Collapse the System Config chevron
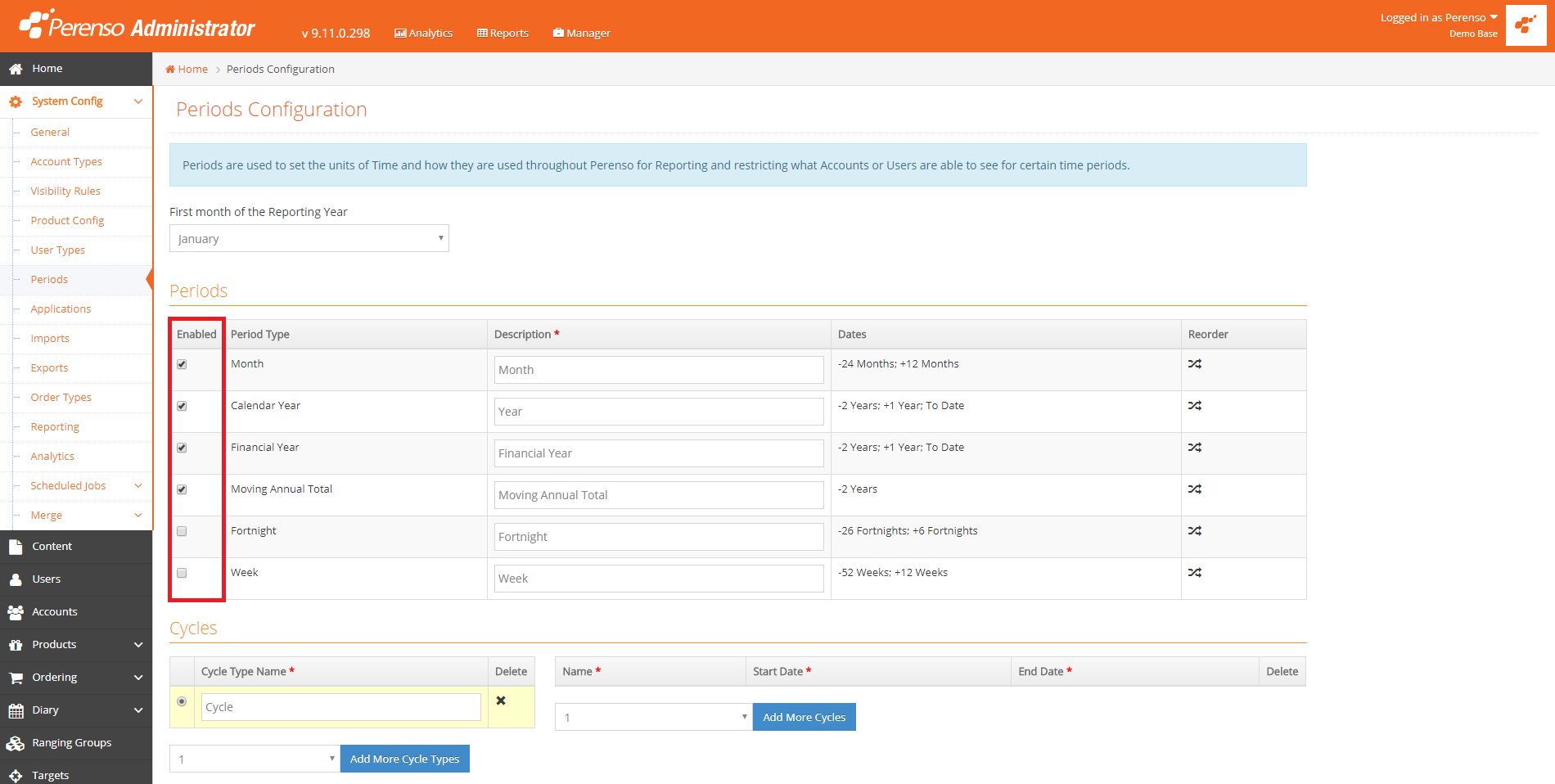Screen dimensions: 1555x784 tap(138, 101)
